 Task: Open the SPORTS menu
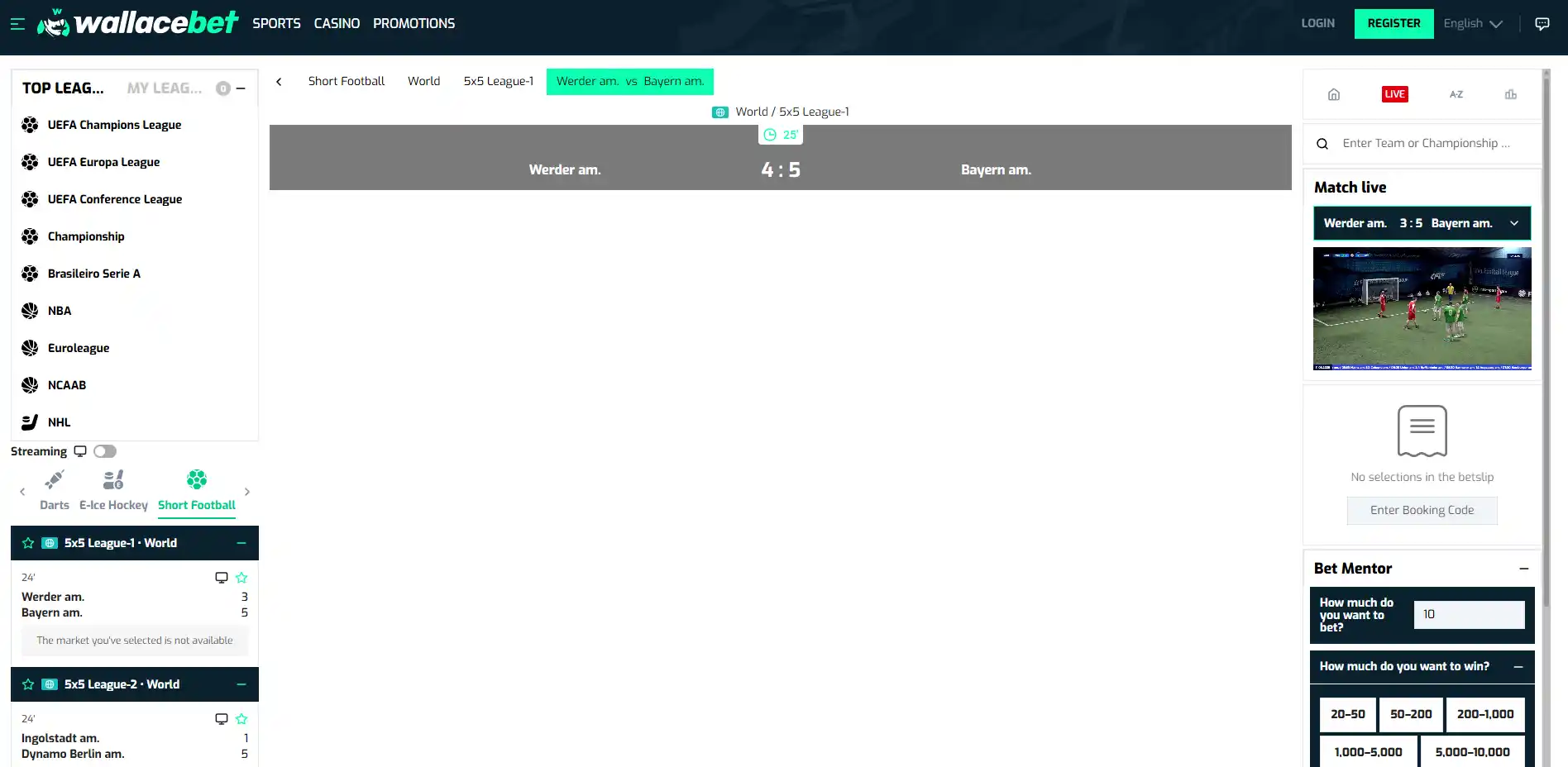coord(276,24)
